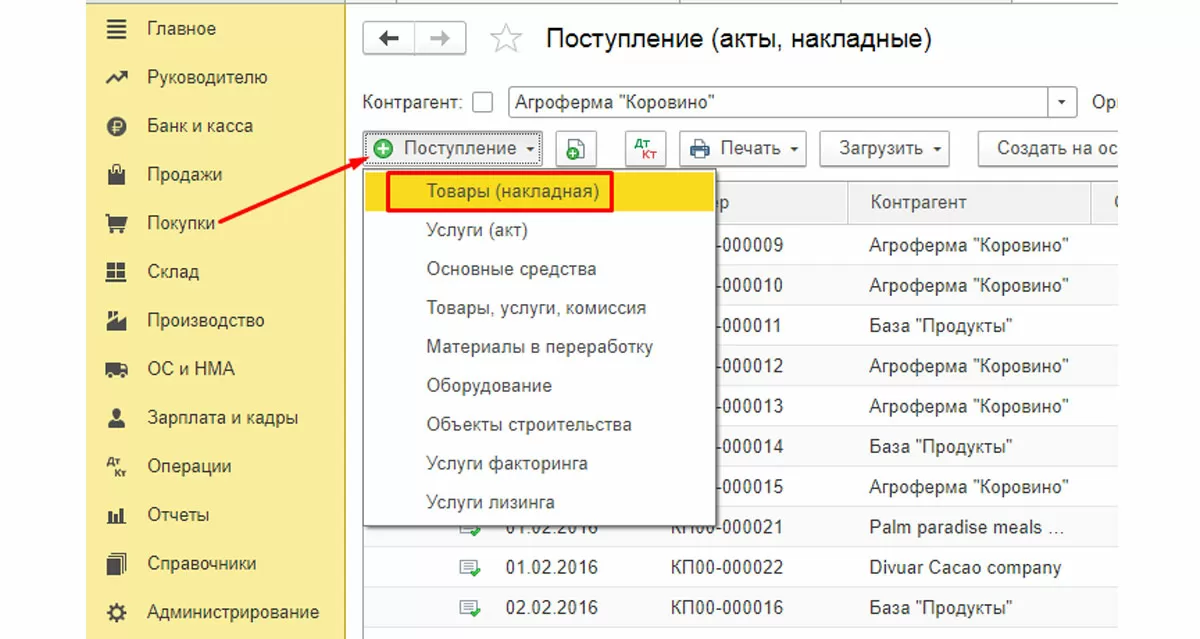This screenshot has width=1200, height=639.
Task: Click the Зарплата и кадры person icon
Action: 117,418
